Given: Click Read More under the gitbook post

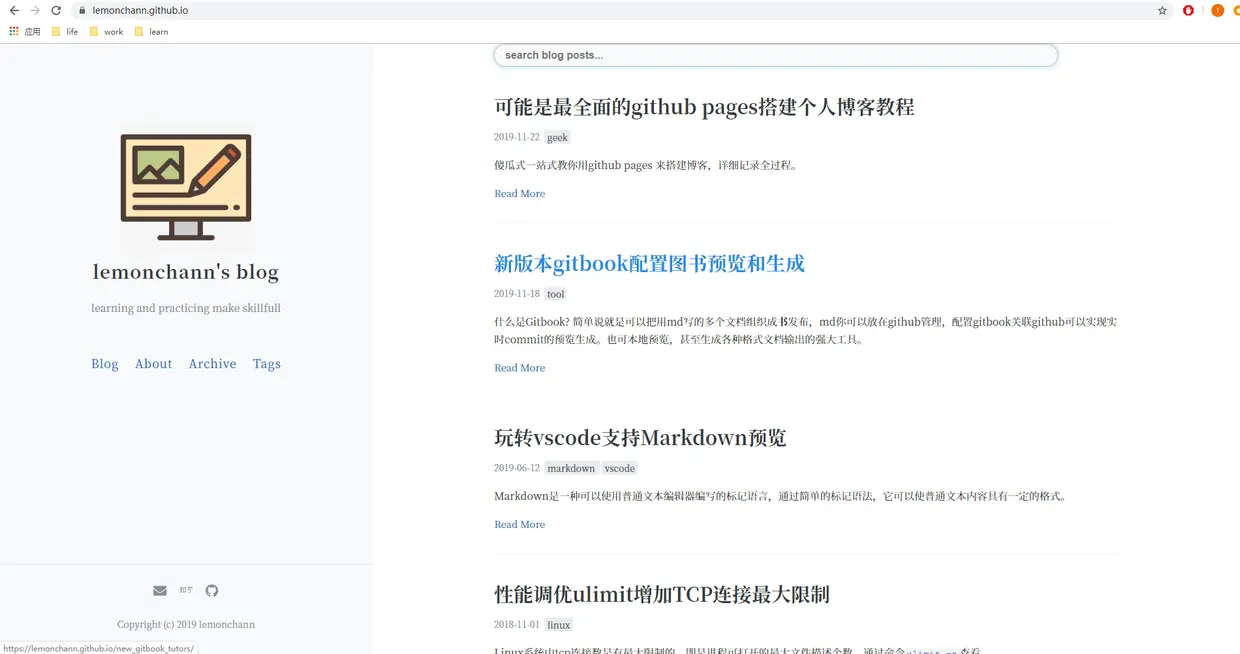Looking at the screenshot, I should 519,368.
